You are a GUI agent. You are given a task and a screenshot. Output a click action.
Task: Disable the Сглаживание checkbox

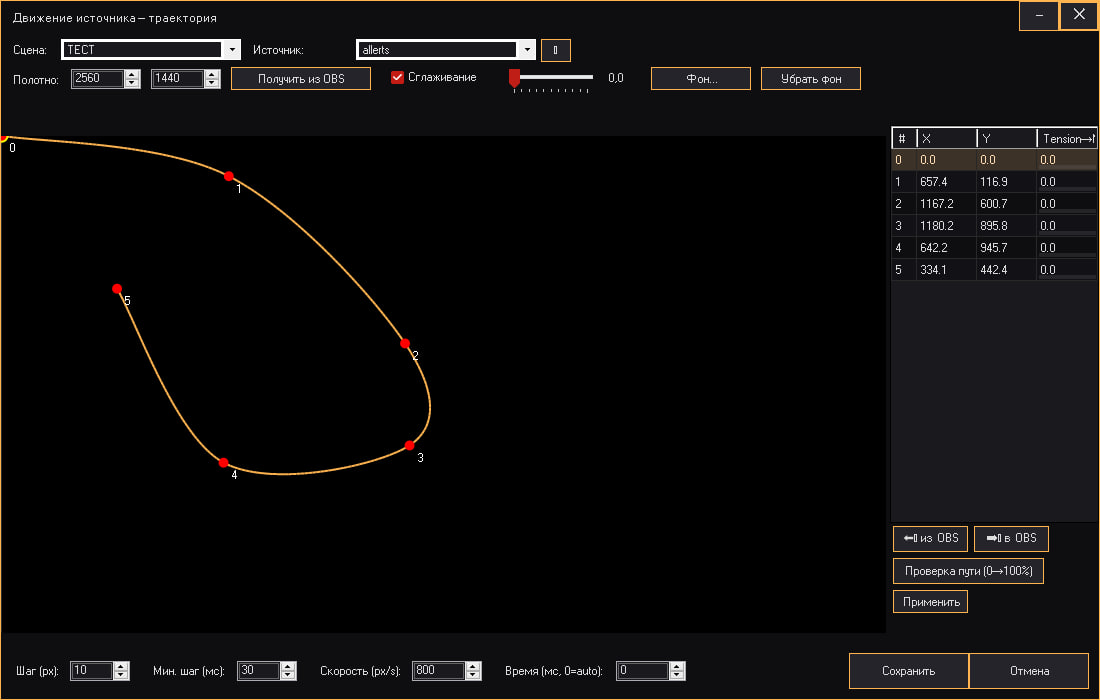[398, 77]
